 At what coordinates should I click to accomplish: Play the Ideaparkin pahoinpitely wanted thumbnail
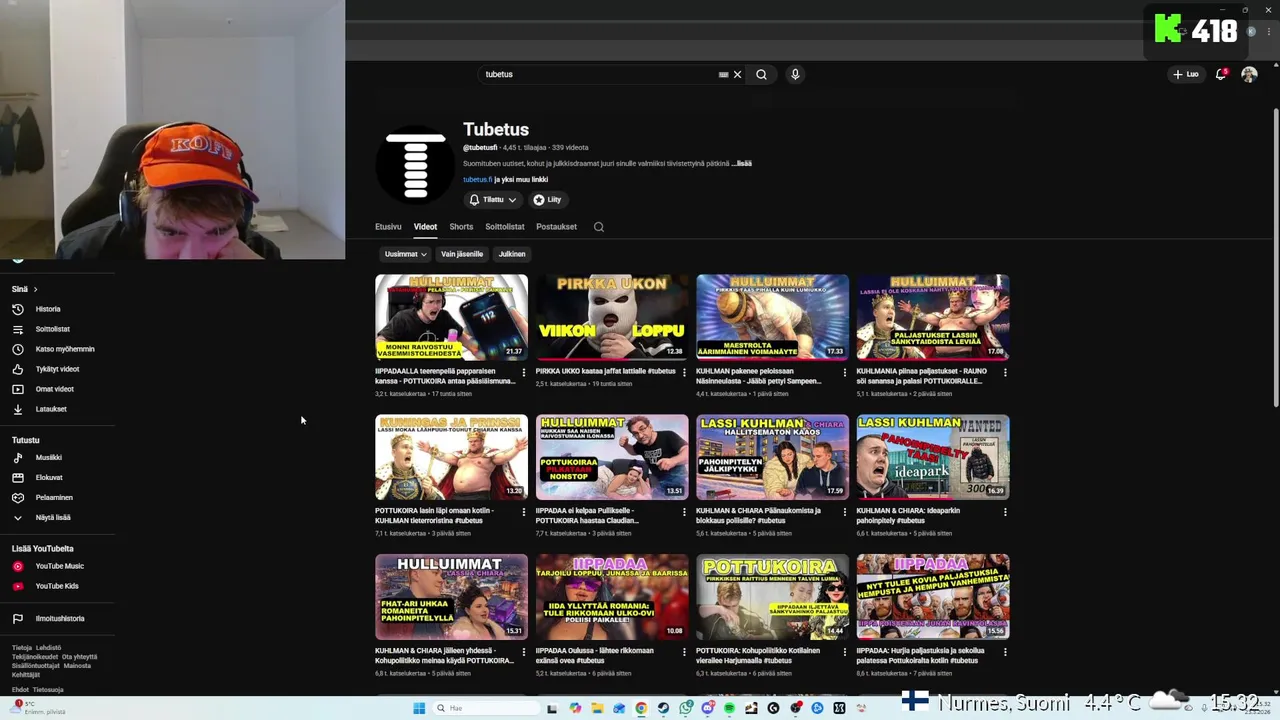pos(933,457)
